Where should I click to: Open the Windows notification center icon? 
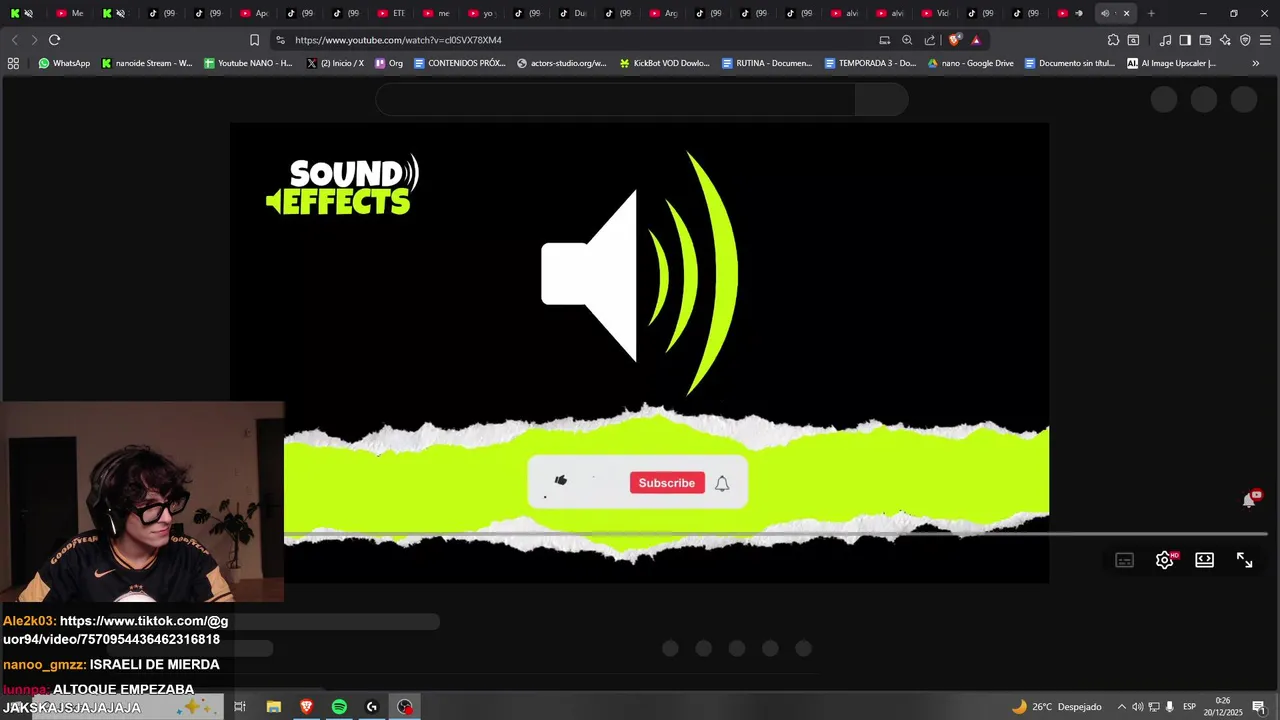[x=1258, y=707]
